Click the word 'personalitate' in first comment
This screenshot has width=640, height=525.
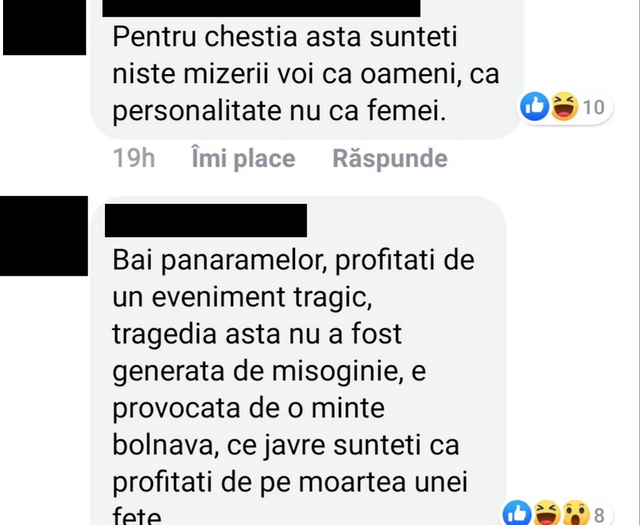pyautogui.click(x=197, y=112)
